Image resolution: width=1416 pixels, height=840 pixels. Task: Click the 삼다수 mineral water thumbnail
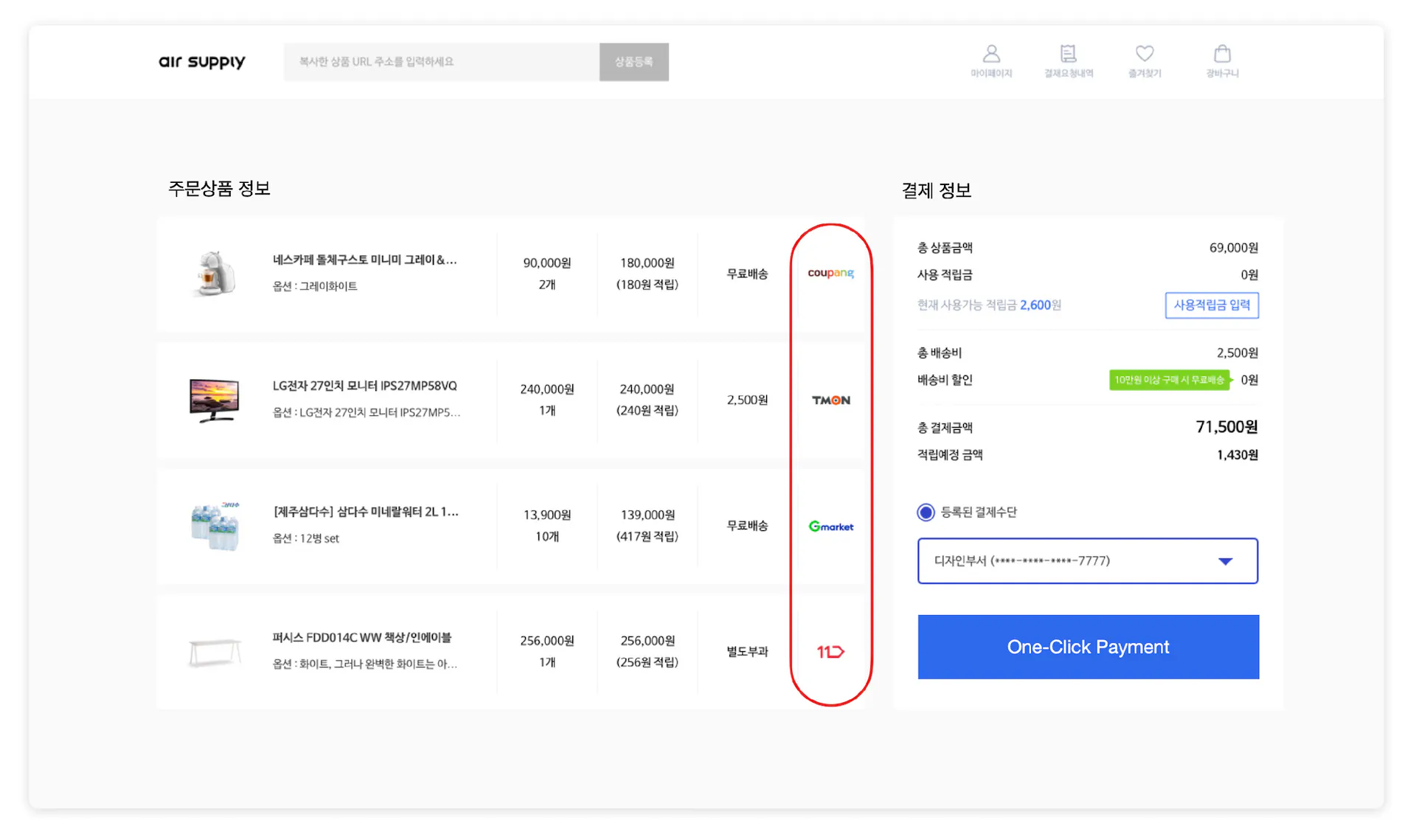tap(215, 525)
